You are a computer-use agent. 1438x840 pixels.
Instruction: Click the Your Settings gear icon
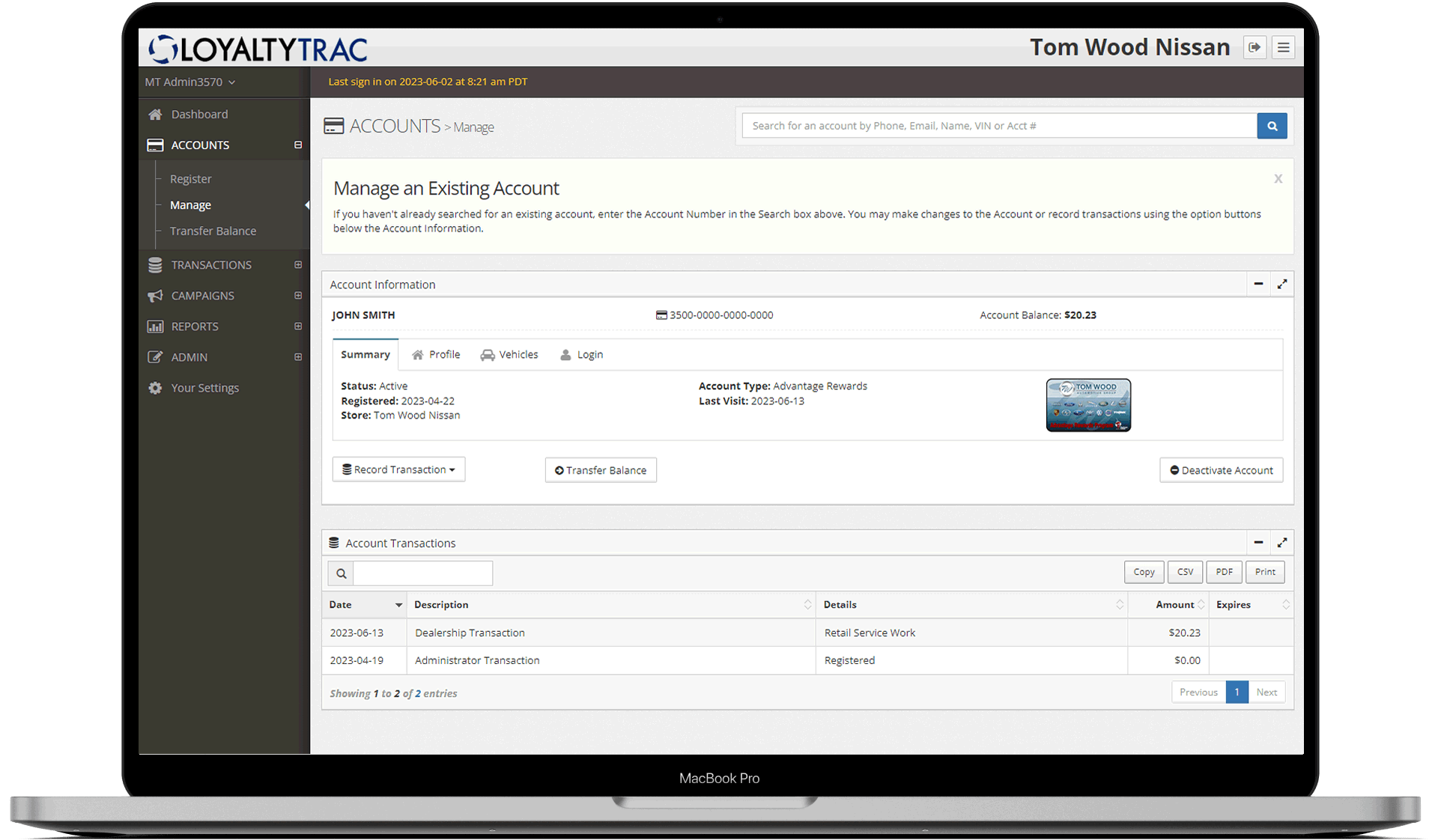coord(155,388)
